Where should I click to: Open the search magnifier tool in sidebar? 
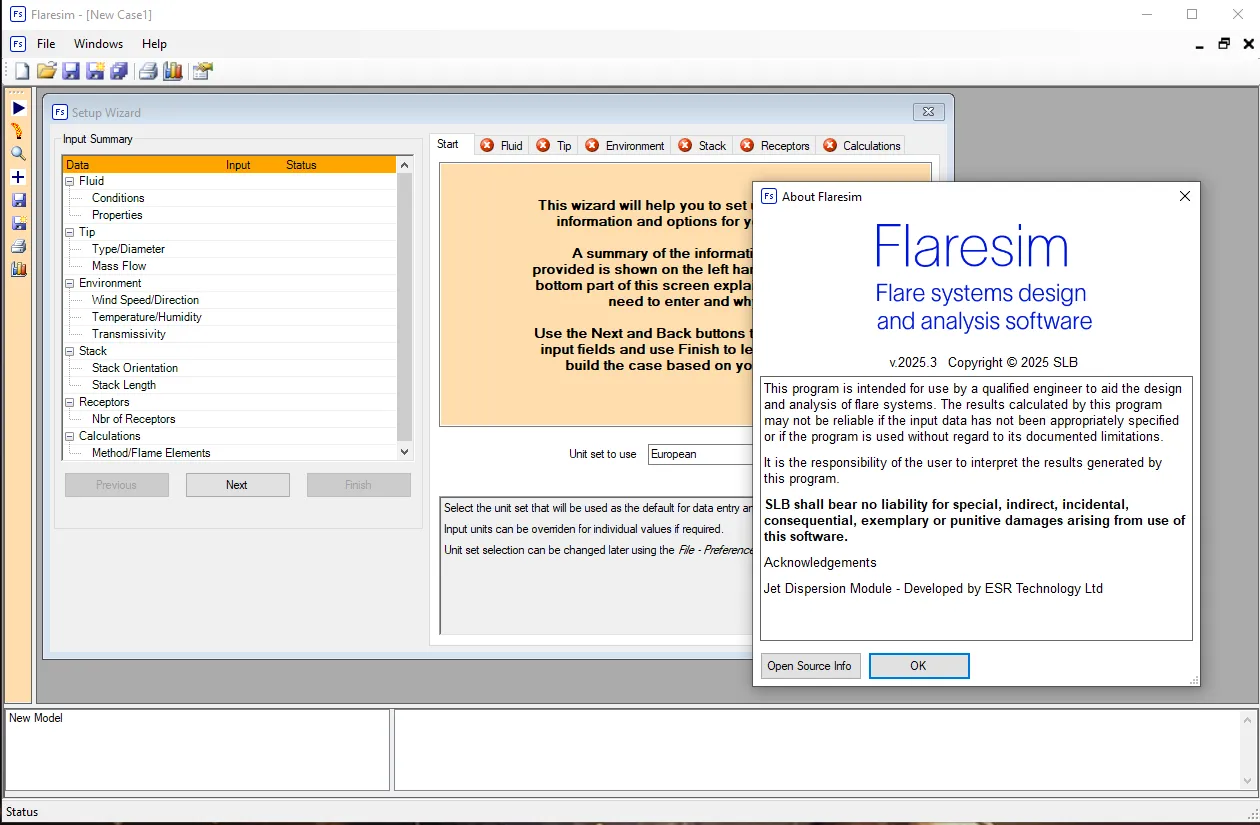[17, 153]
